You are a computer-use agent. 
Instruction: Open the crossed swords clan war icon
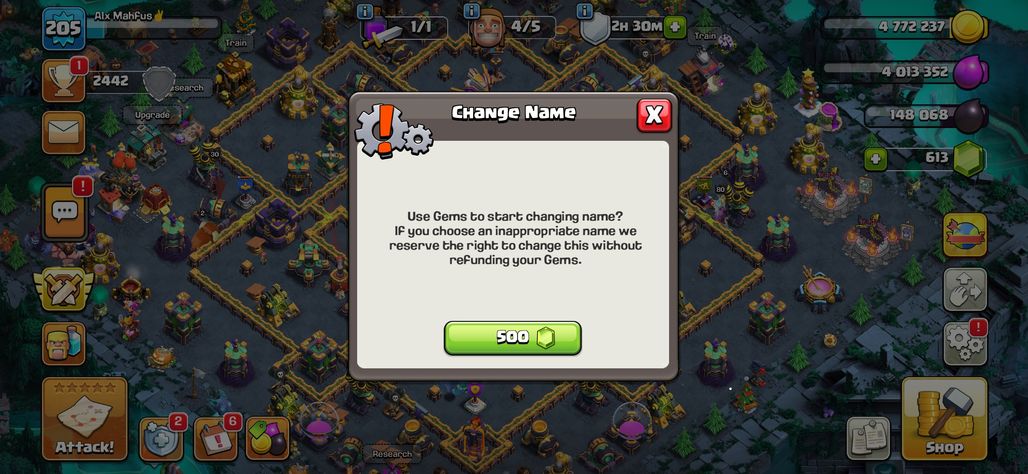coord(64,288)
